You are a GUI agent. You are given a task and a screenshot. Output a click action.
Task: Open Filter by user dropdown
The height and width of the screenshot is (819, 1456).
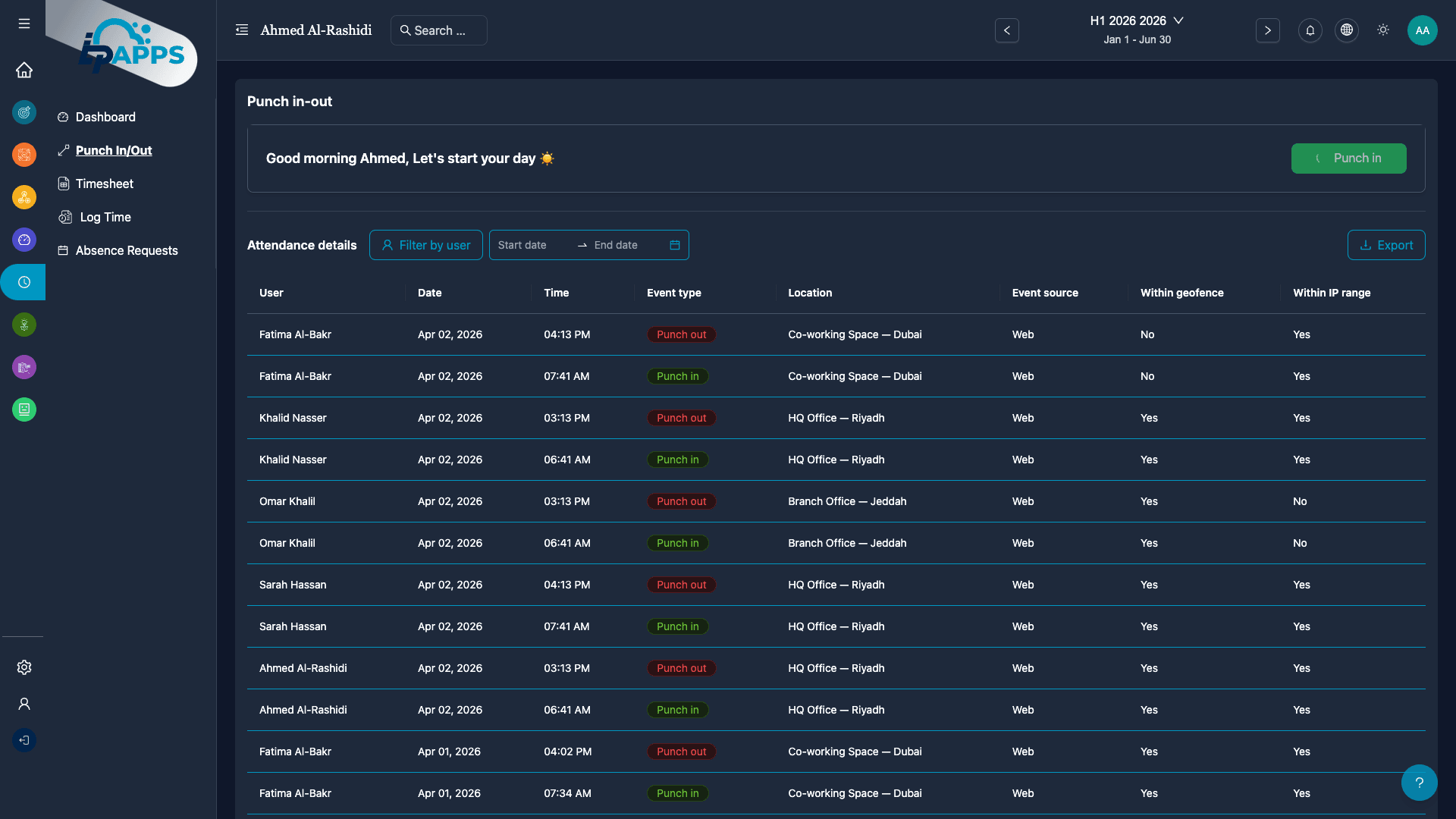point(426,245)
